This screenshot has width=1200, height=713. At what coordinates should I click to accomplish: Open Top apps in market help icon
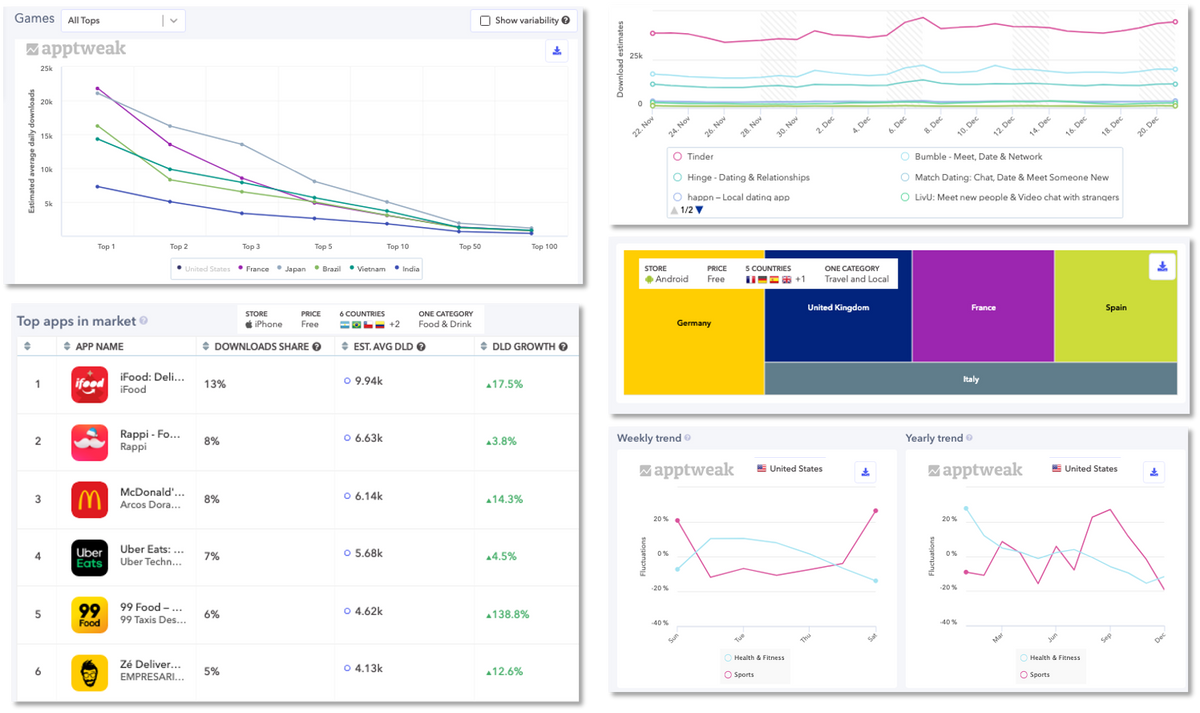click(144, 321)
